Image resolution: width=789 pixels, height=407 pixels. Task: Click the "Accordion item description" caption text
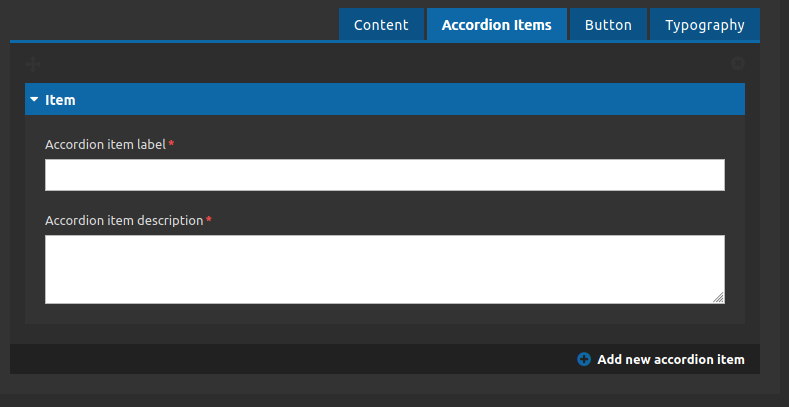124,220
